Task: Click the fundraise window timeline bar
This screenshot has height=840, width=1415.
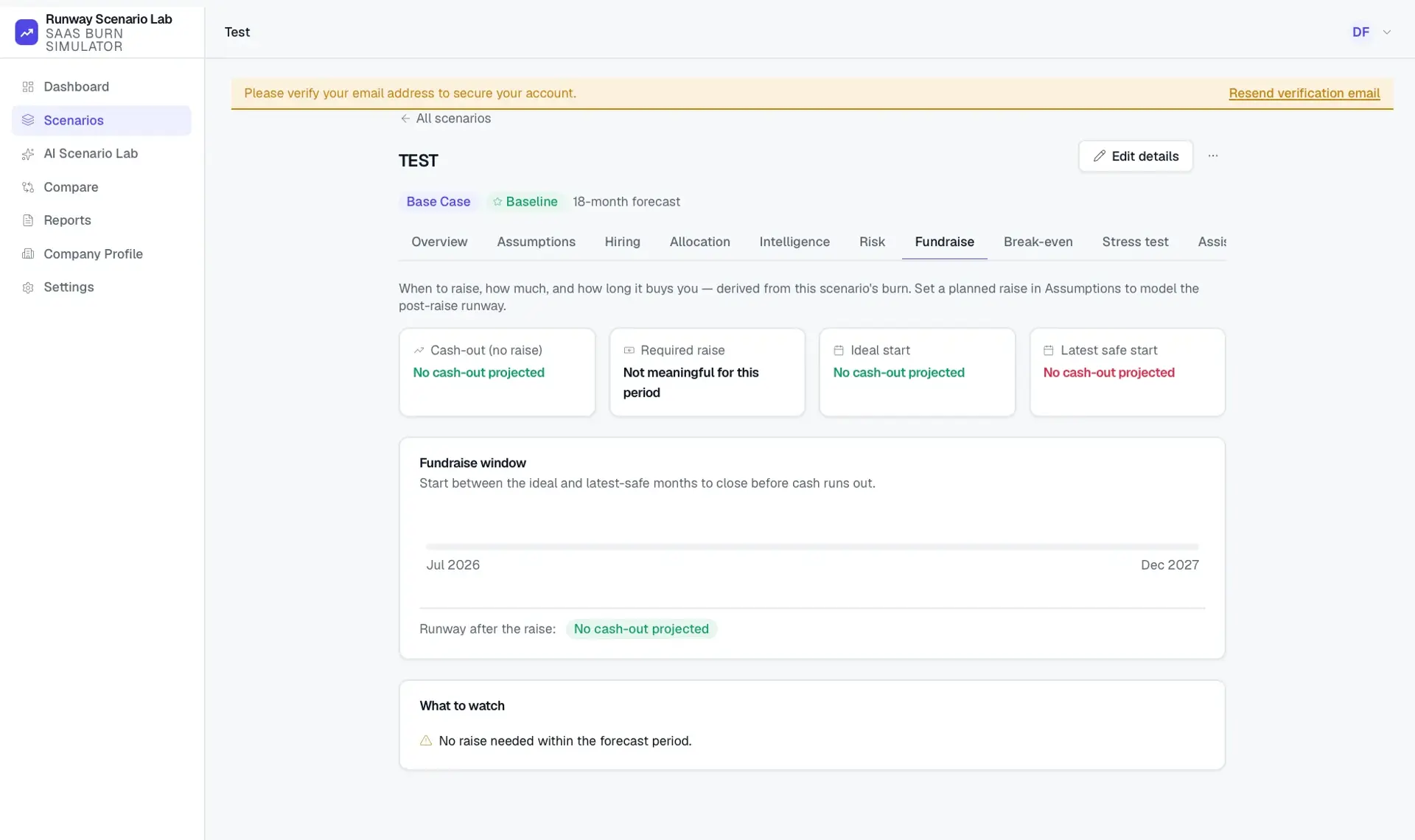Action: coord(812,547)
